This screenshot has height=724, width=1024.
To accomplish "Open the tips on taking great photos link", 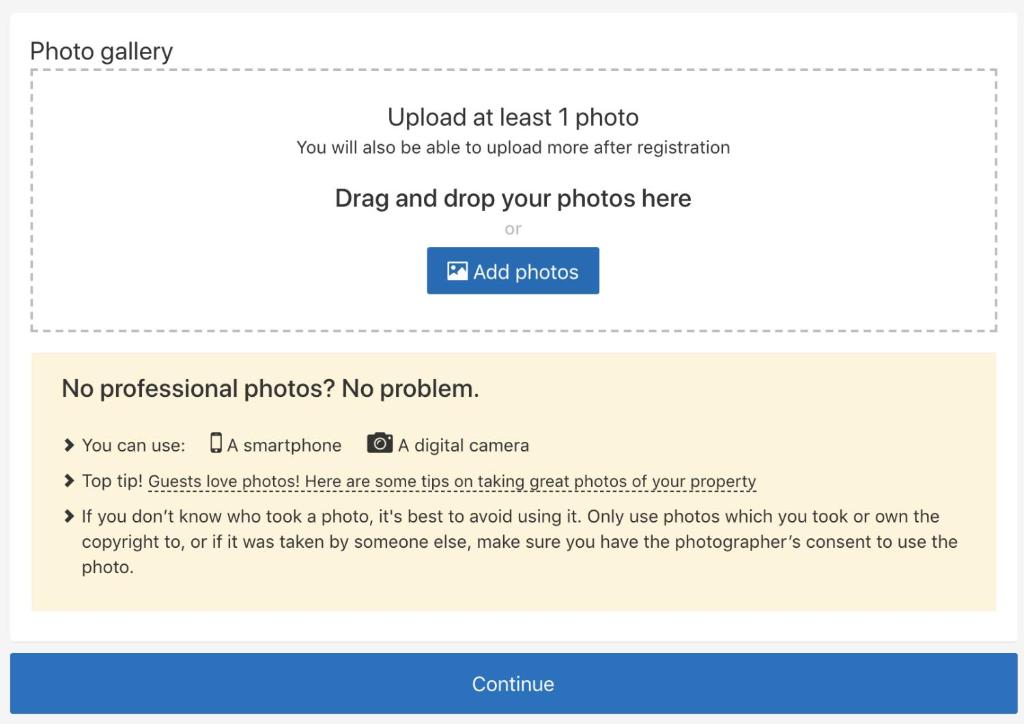I will coord(452,481).
